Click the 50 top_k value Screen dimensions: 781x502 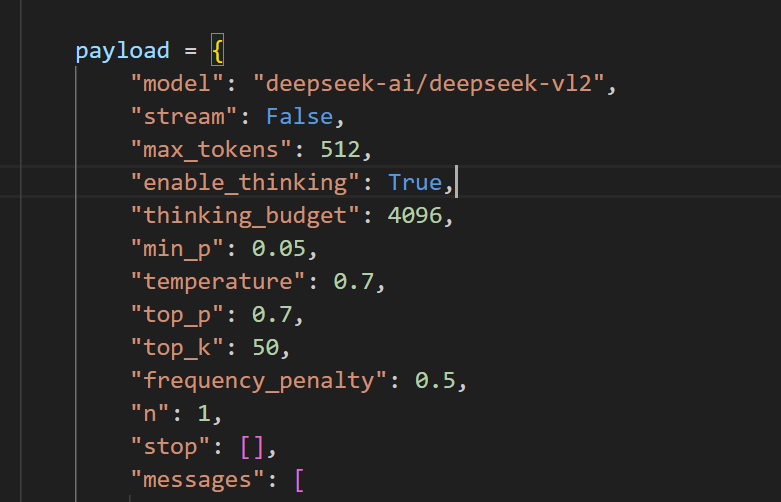click(265, 348)
